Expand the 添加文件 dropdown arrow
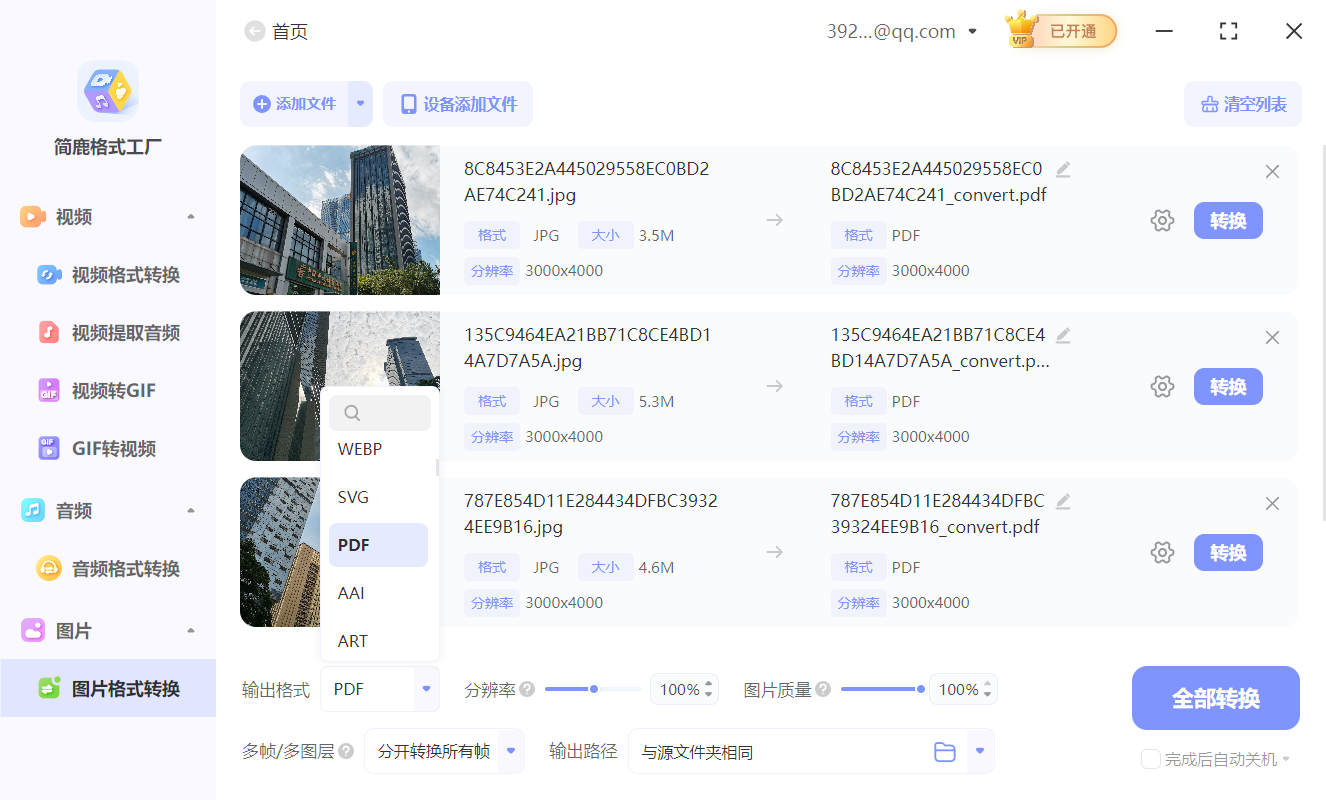The image size is (1326, 800). (361, 104)
